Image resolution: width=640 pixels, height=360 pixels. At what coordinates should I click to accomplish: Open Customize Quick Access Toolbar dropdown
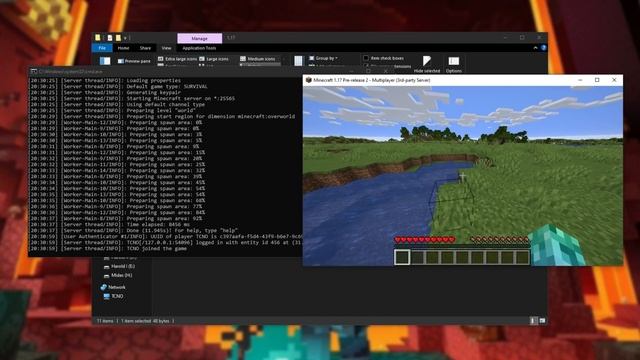[125, 38]
